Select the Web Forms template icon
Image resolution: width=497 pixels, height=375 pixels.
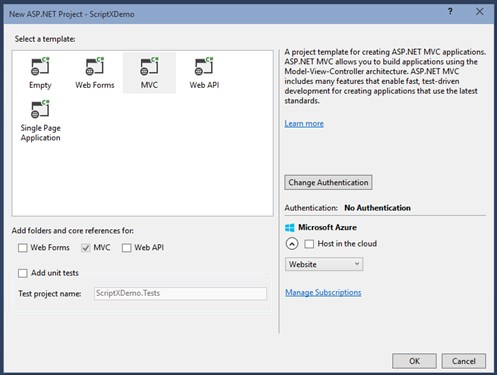95,66
